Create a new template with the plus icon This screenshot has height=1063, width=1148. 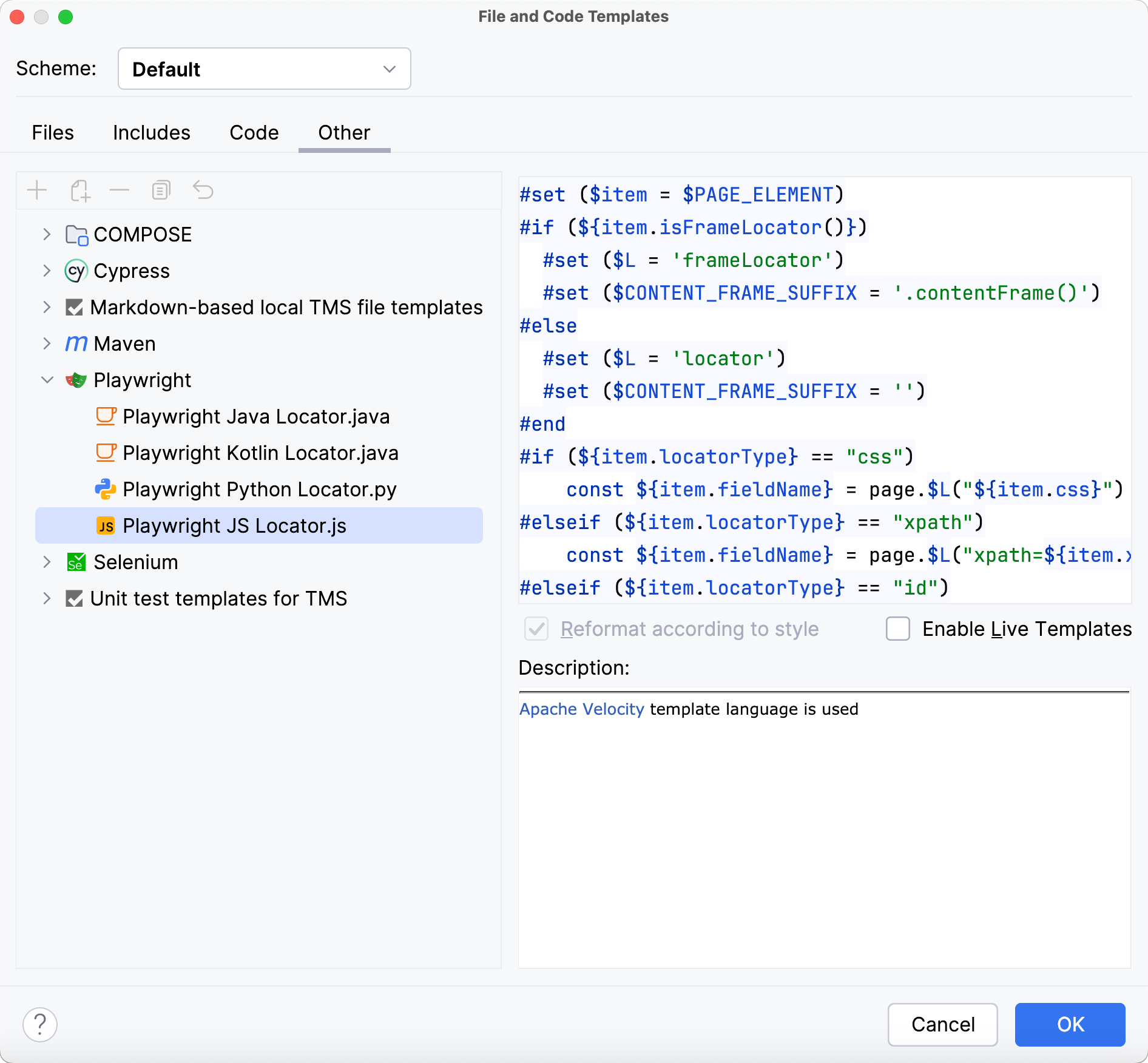click(x=37, y=190)
